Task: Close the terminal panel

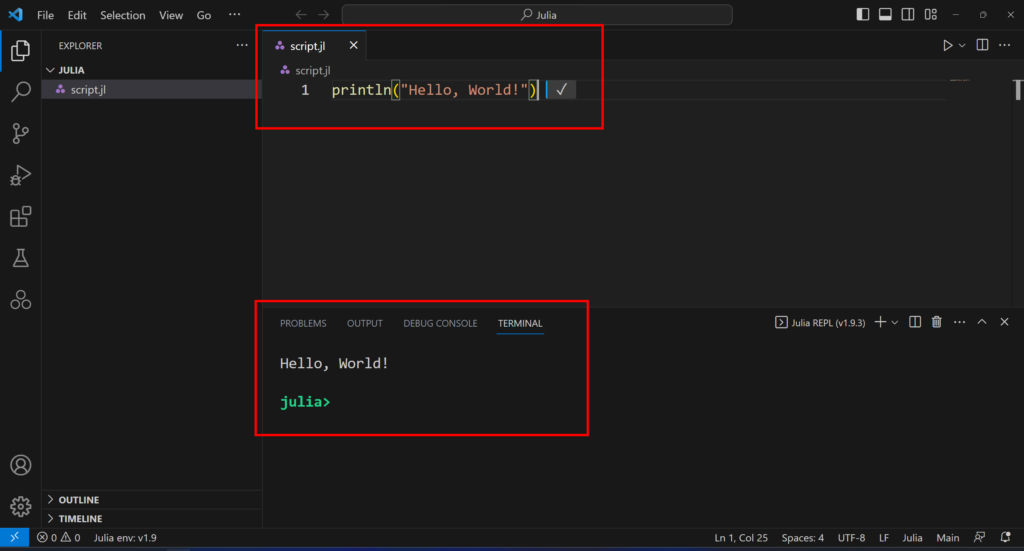Action: tap(1004, 322)
